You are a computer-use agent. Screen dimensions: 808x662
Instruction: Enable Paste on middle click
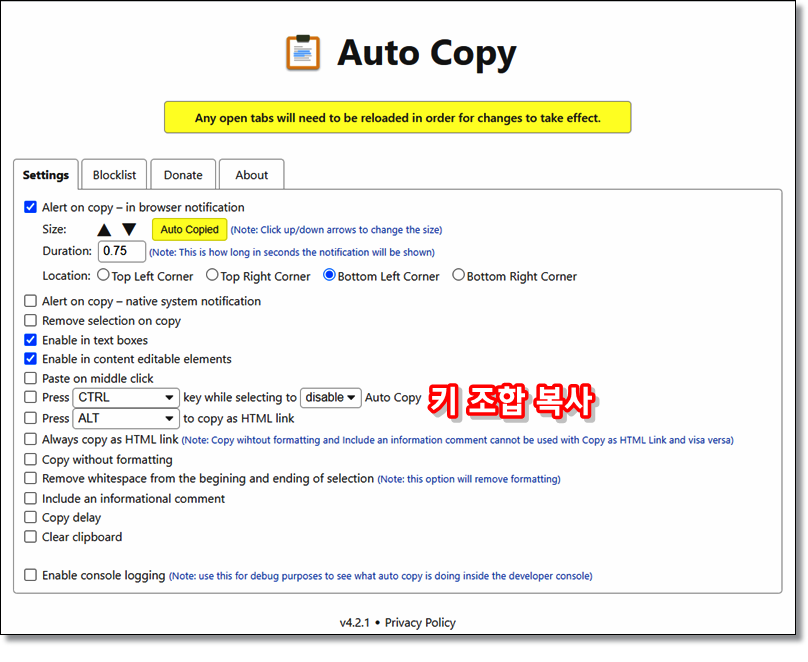pos(30,378)
